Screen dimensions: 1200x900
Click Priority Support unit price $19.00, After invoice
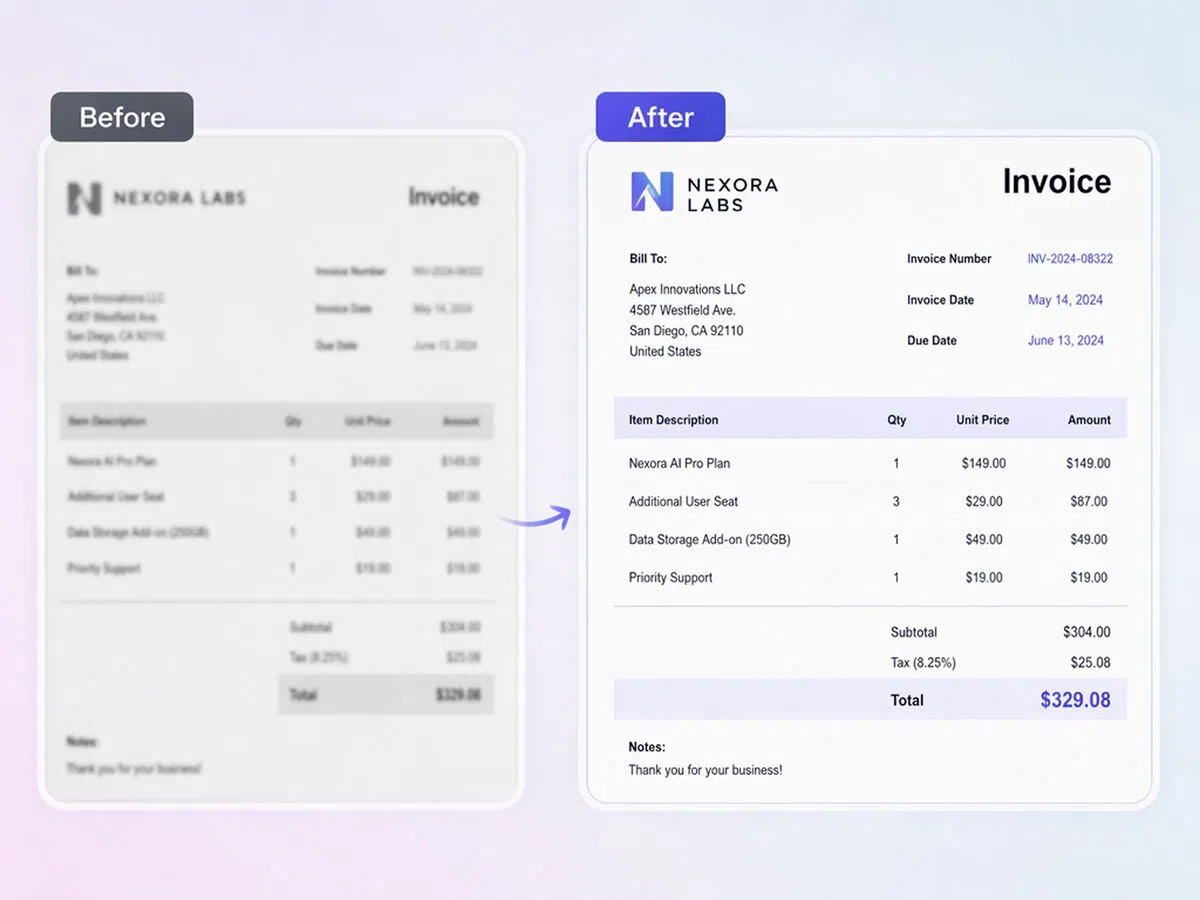(984, 578)
